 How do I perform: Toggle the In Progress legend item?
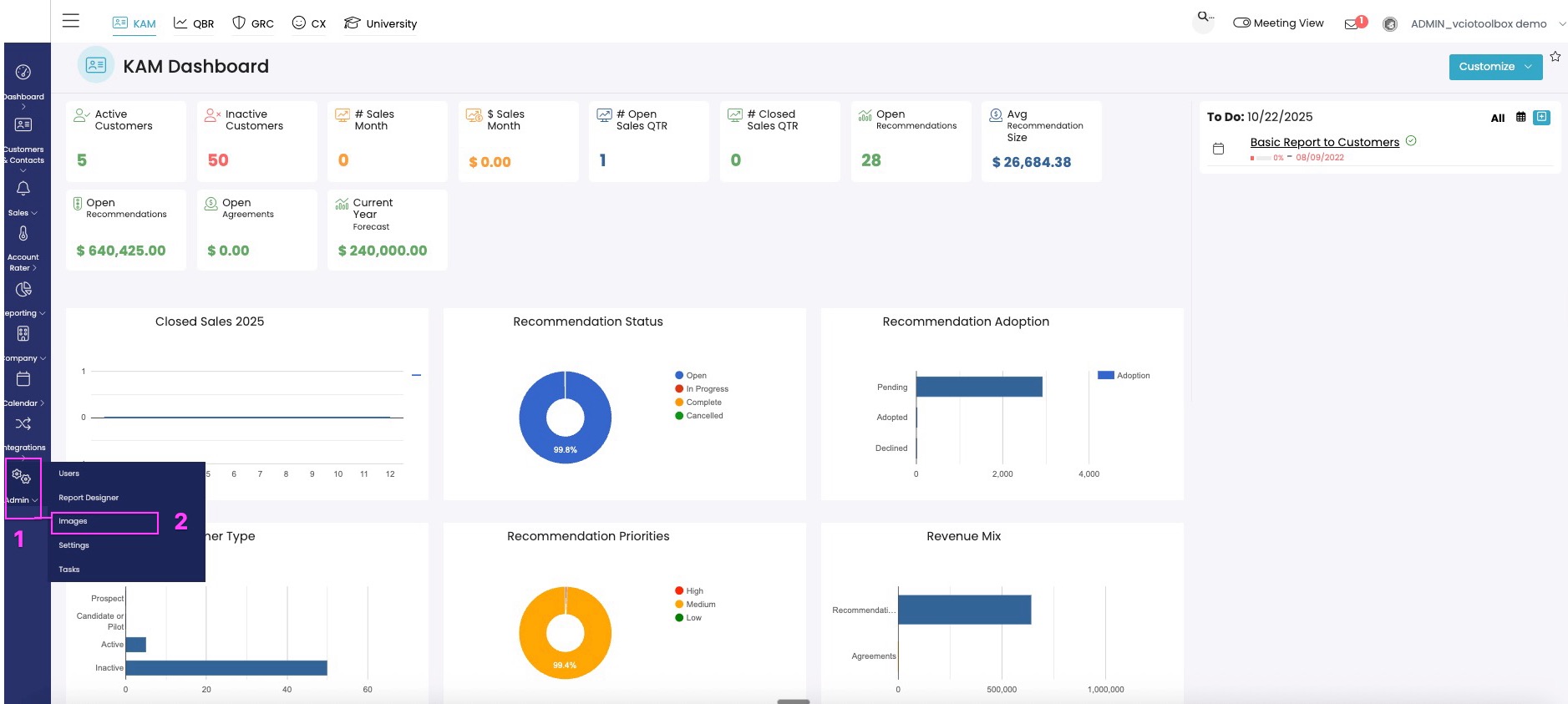coord(702,389)
